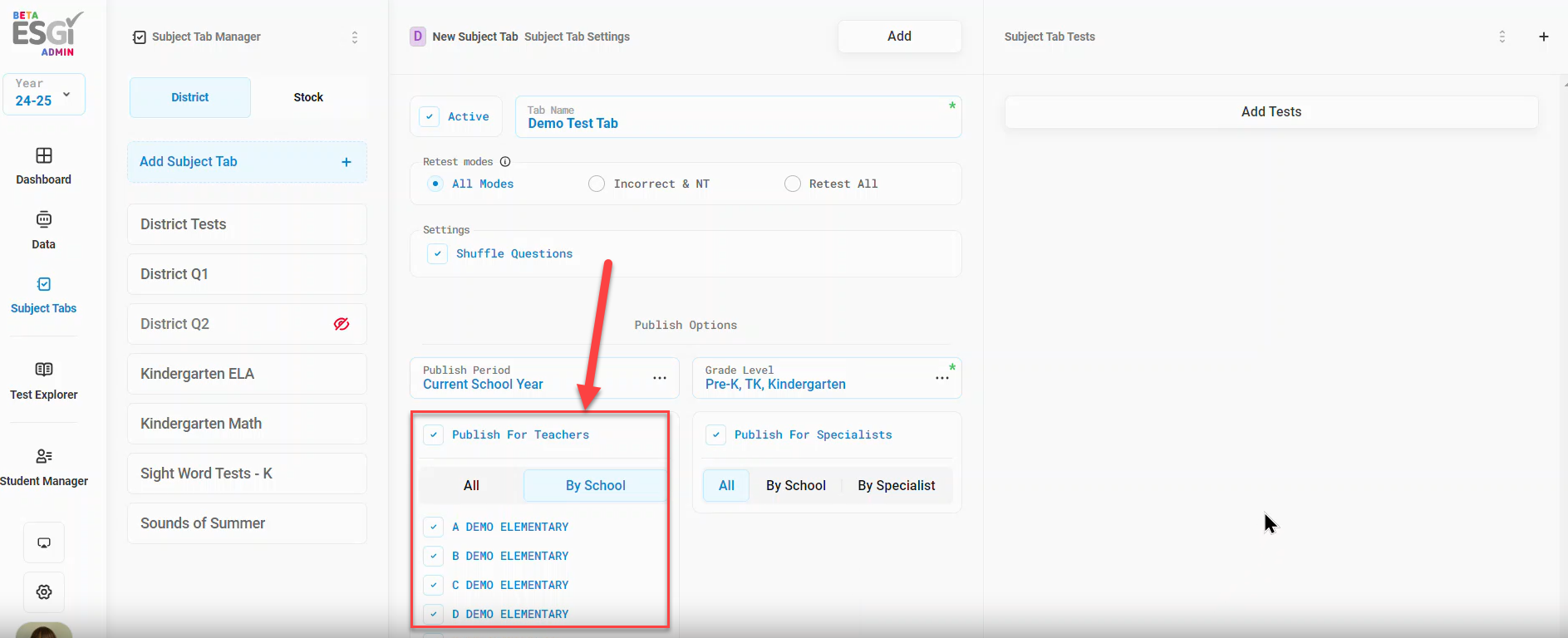Toggle Publish For Specialists checkbox
Viewport: 1568px width, 638px height.
click(716, 434)
